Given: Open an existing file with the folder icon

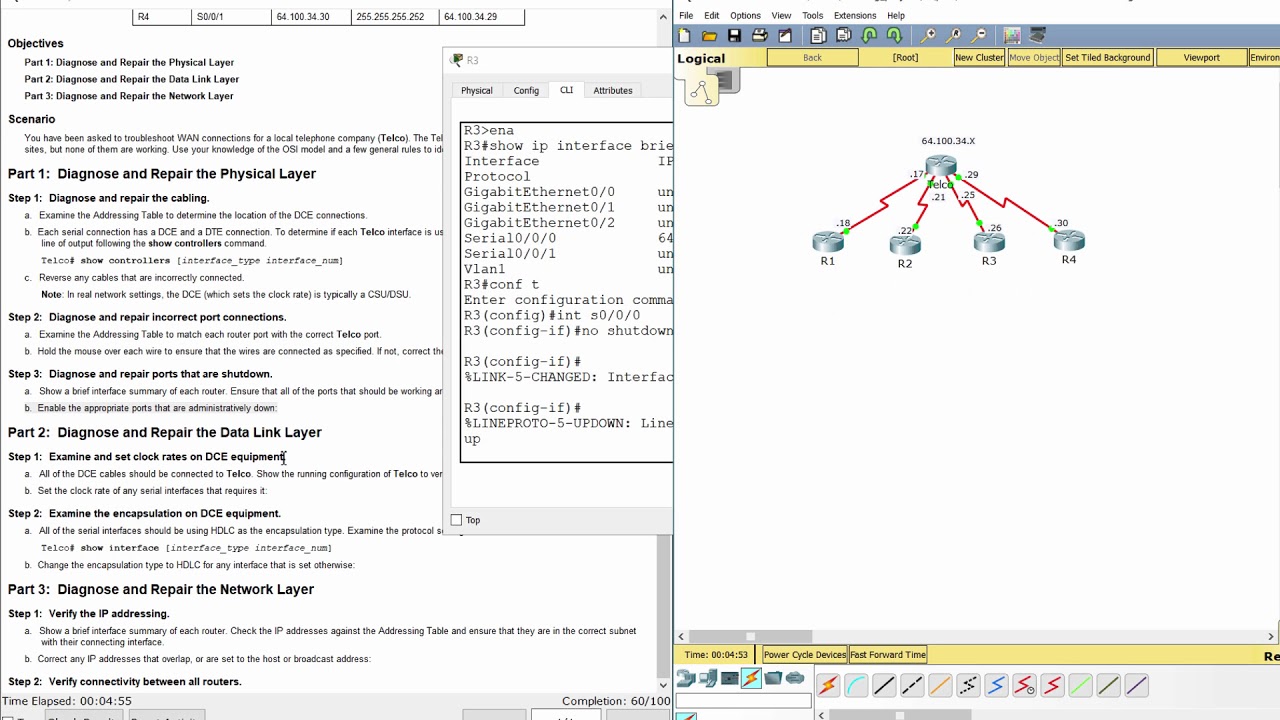Looking at the screenshot, I should 709,36.
